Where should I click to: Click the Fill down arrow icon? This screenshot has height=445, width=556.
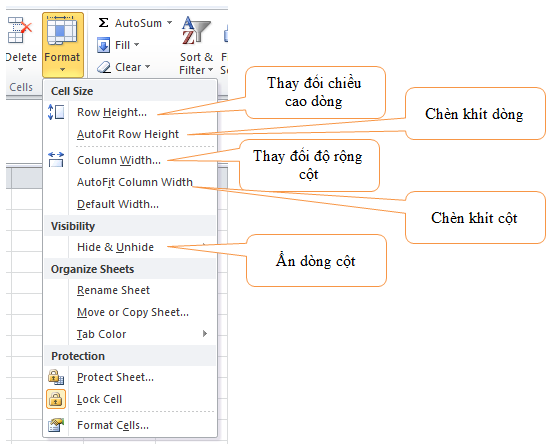(x=103, y=45)
